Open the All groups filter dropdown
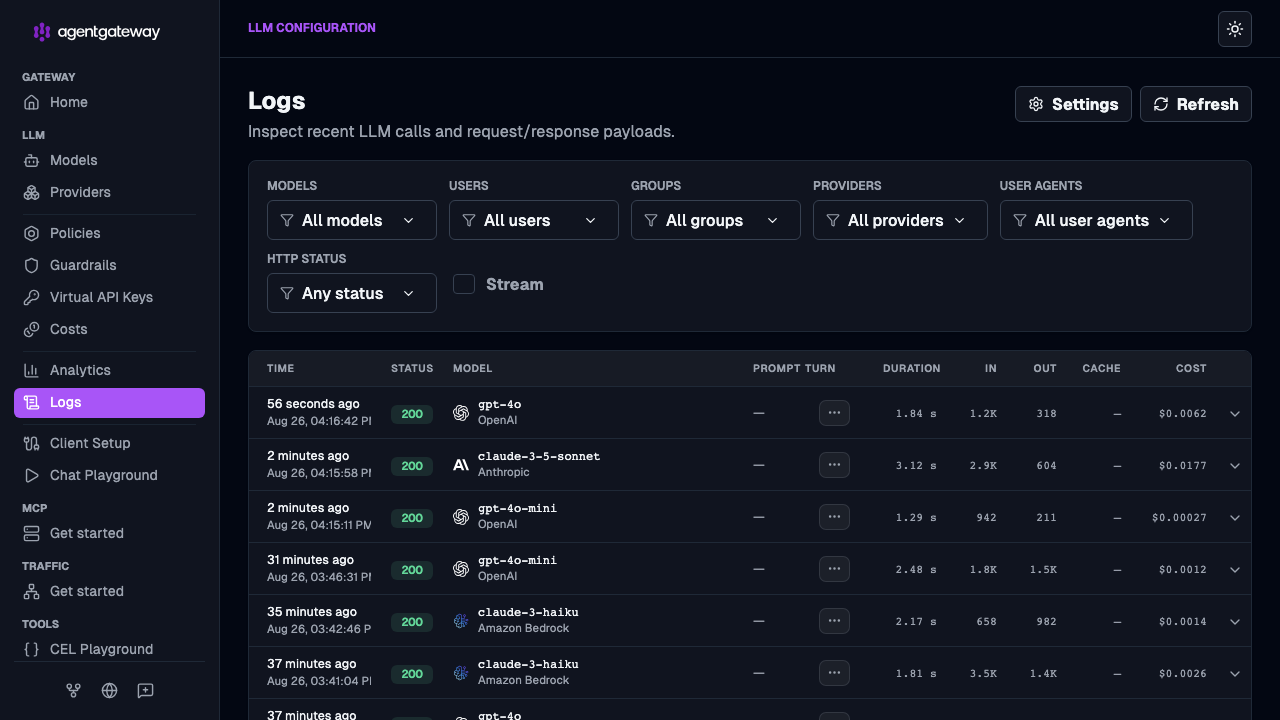The width and height of the screenshot is (1280, 720). [x=716, y=220]
